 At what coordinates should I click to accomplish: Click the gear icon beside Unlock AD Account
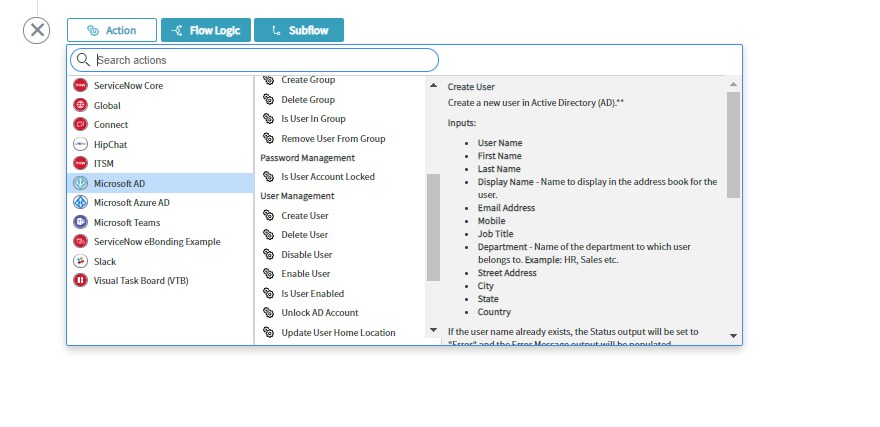point(269,313)
